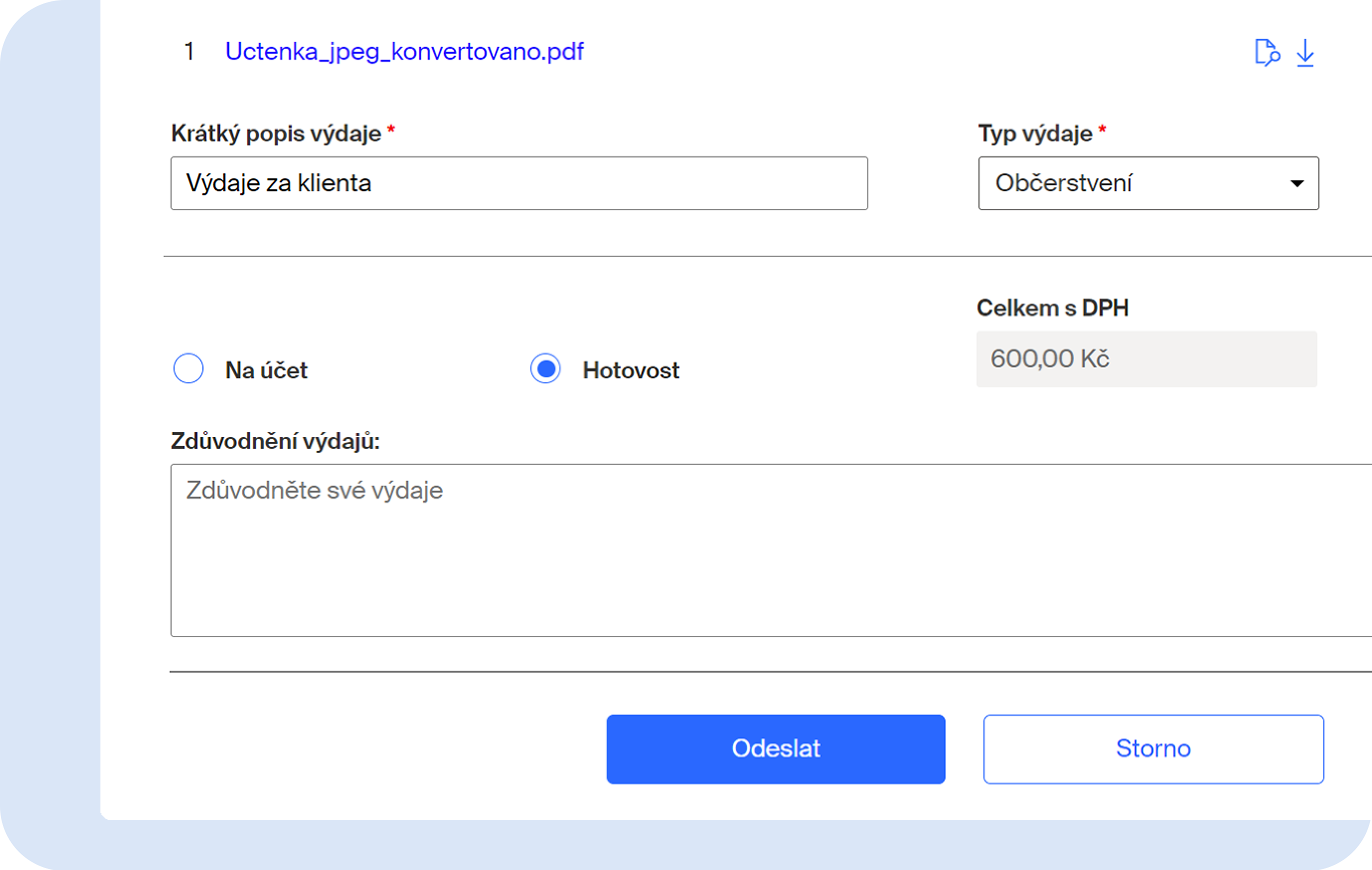This screenshot has width=1372, height=870.
Task: Click the Zdůvodnění výdajů heading label
Action: 275,442
